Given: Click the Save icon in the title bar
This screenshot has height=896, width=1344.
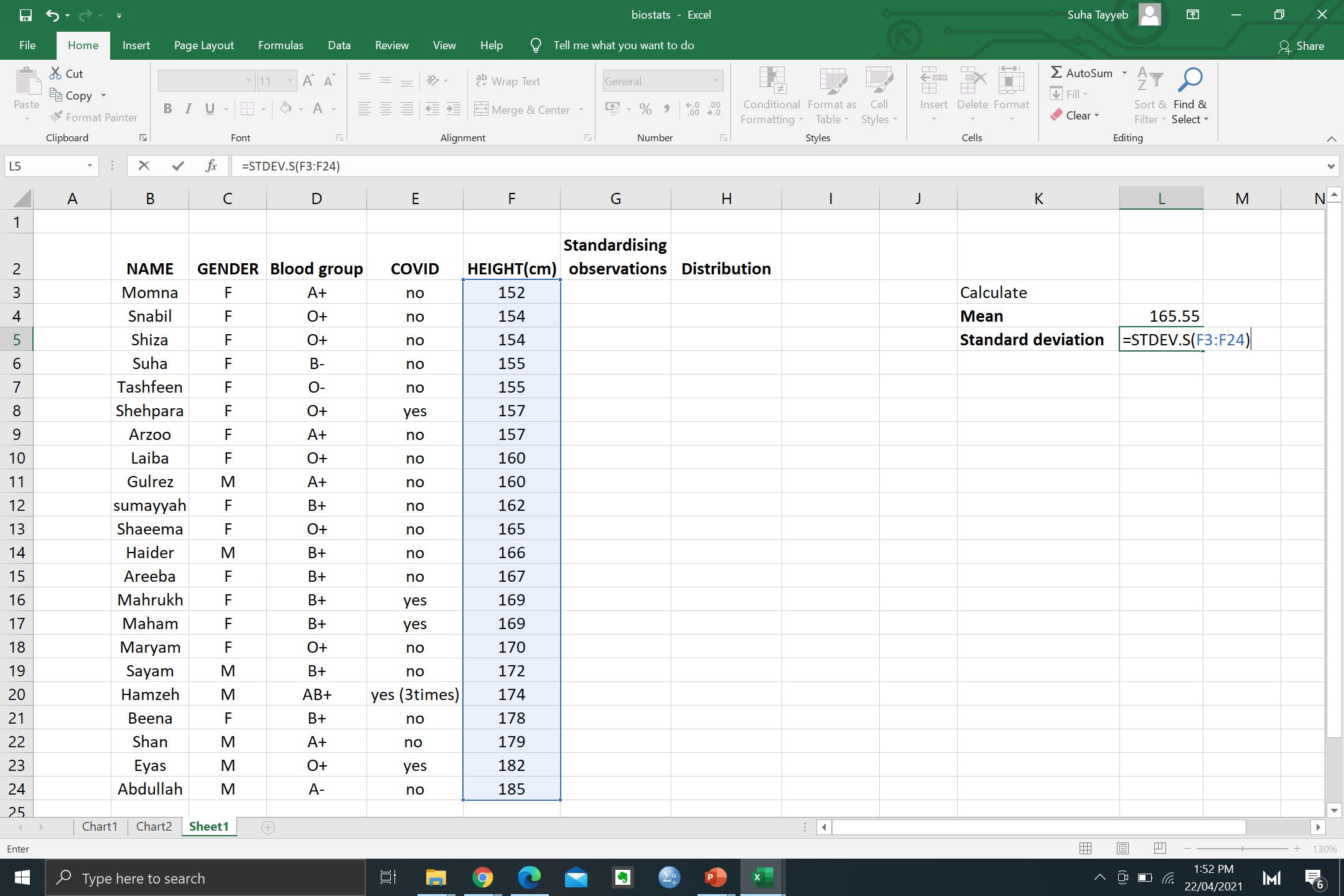Looking at the screenshot, I should pyautogui.click(x=26, y=15).
